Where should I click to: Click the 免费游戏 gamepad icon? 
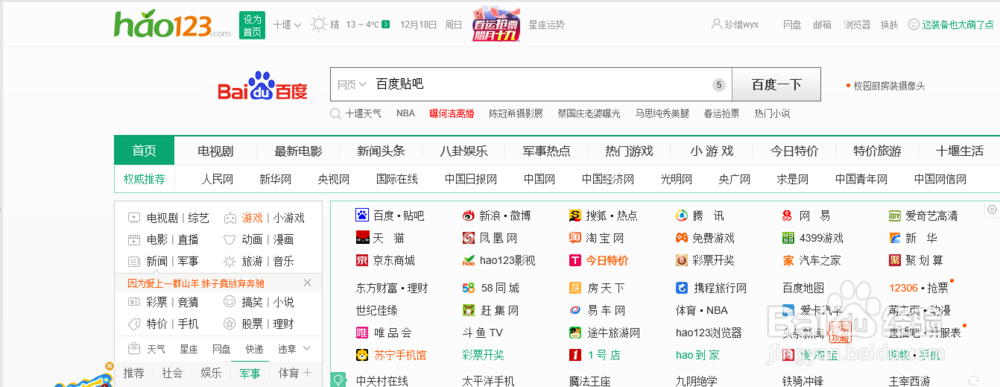tap(682, 238)
